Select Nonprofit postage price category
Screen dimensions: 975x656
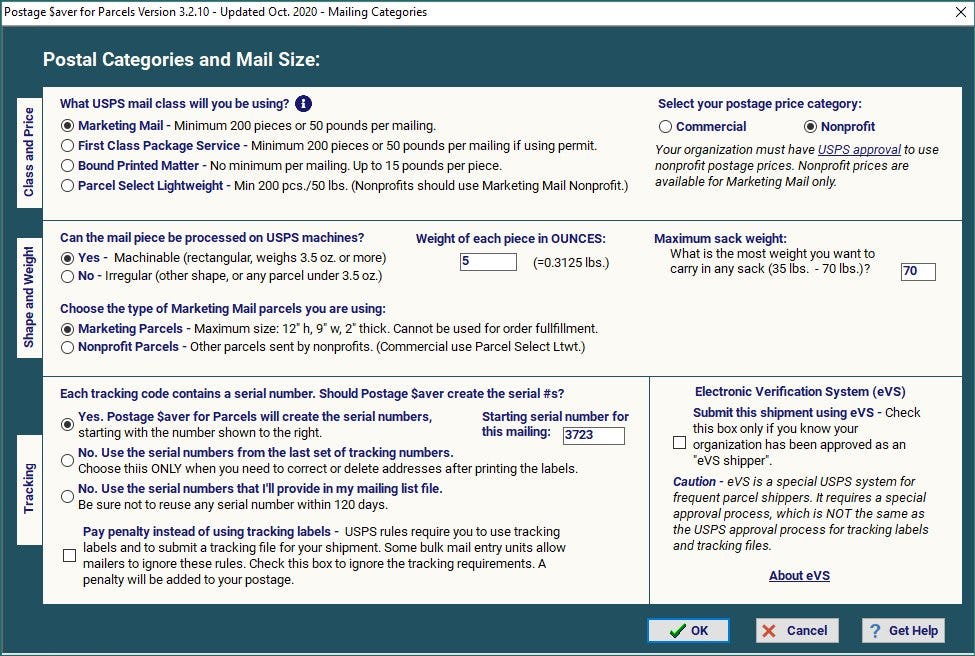click(810, 127)
